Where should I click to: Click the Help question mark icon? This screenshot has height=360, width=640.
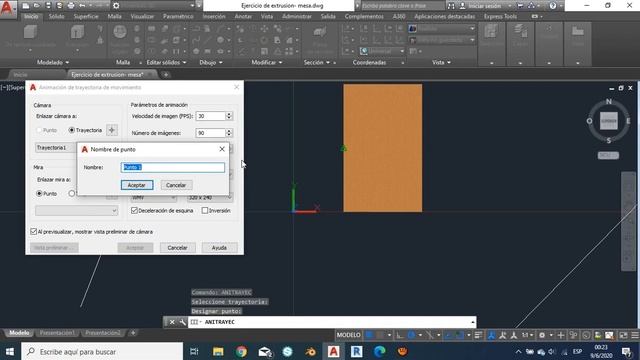pos(553,6)
